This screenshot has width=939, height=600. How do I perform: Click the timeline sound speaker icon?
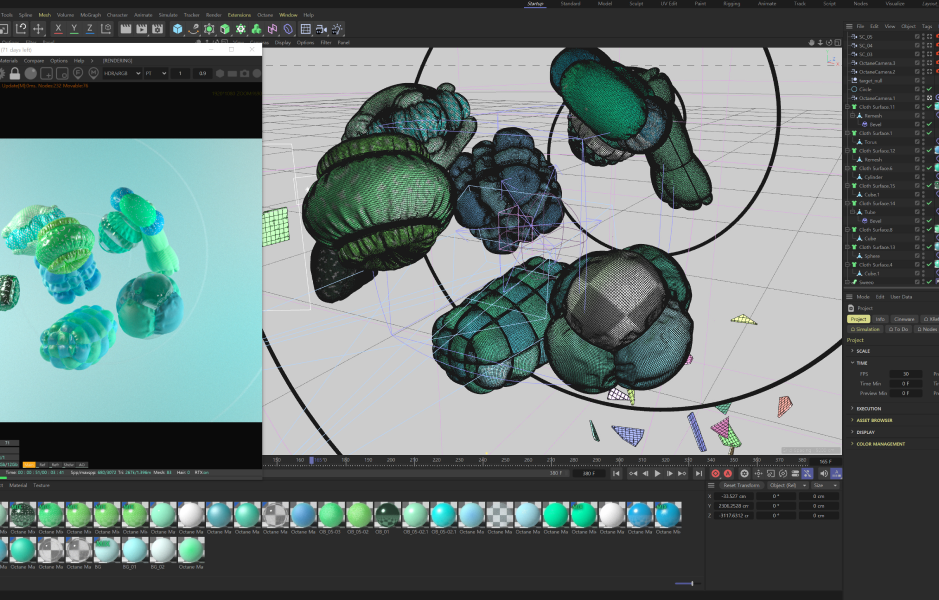(823, 473)
